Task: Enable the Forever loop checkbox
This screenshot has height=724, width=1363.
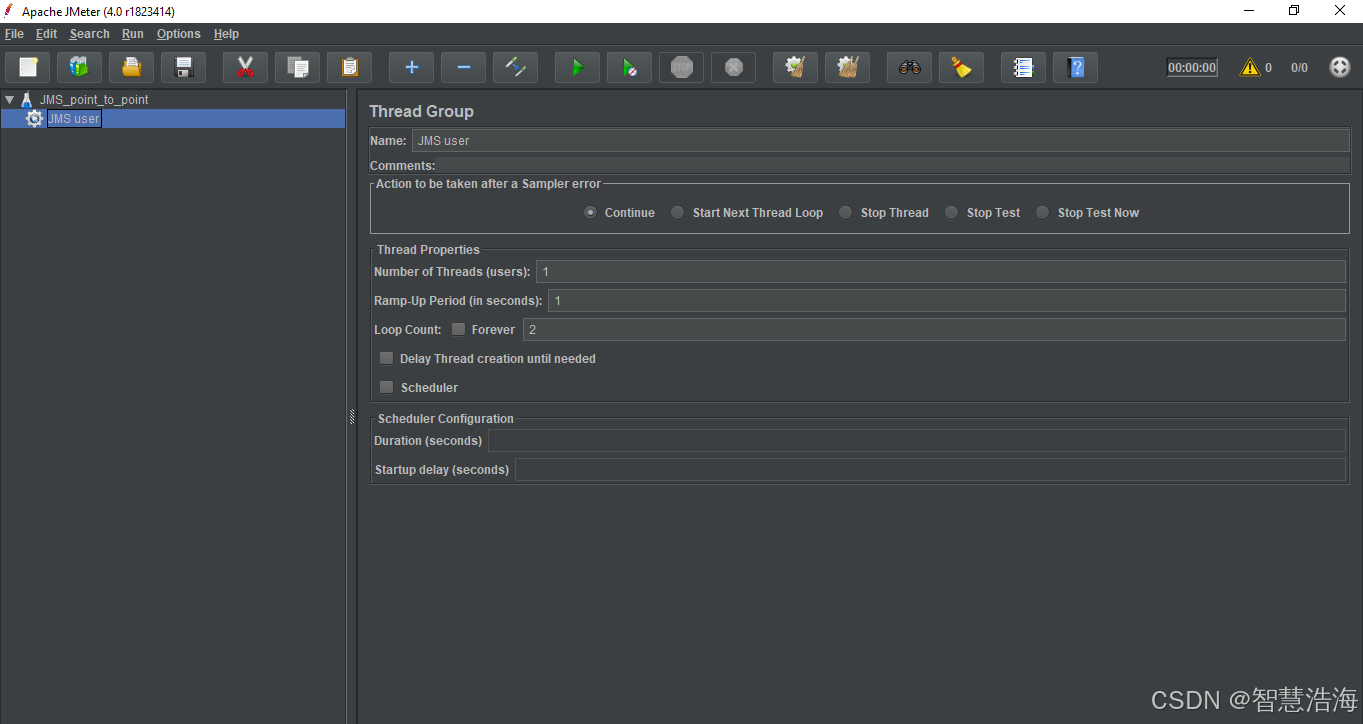Action: [458, 329]
